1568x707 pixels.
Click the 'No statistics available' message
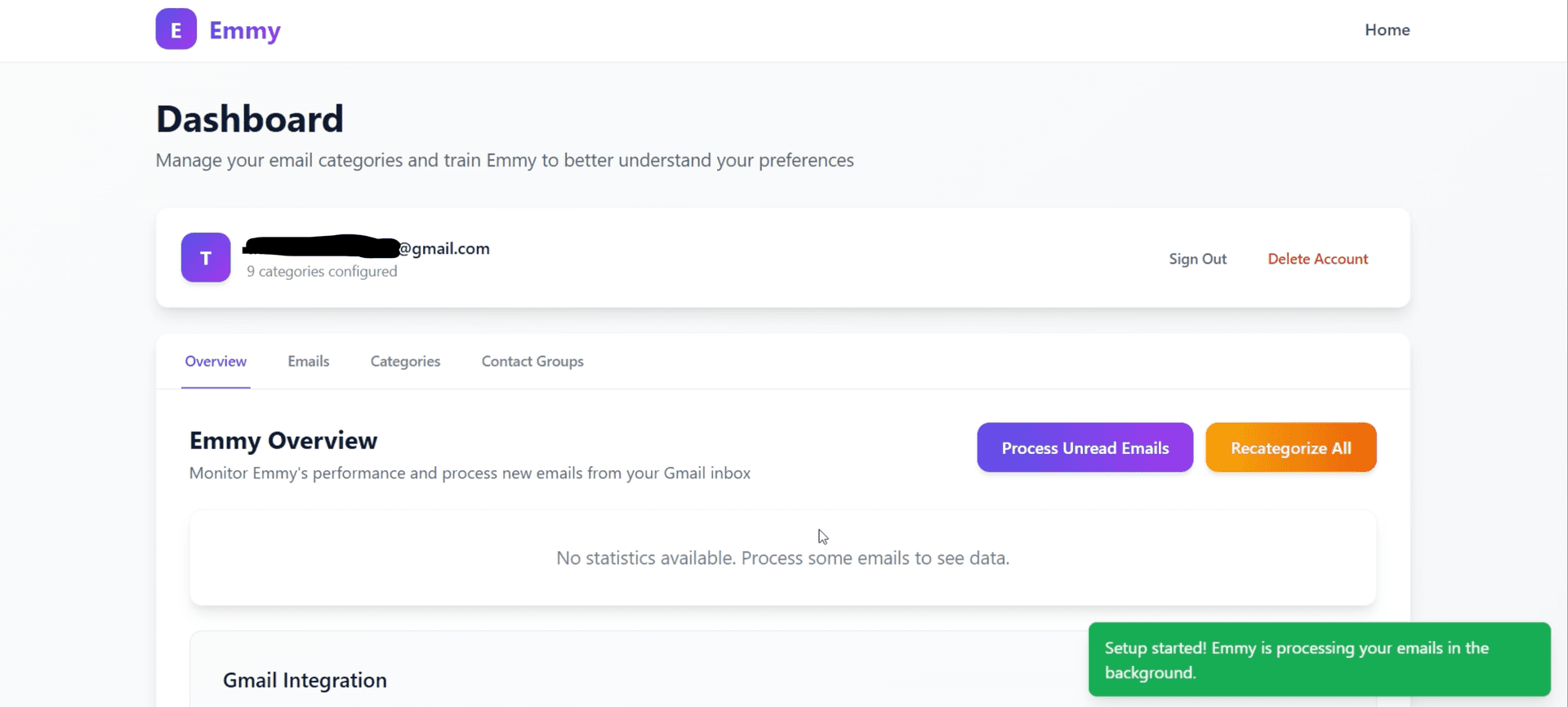782,558
